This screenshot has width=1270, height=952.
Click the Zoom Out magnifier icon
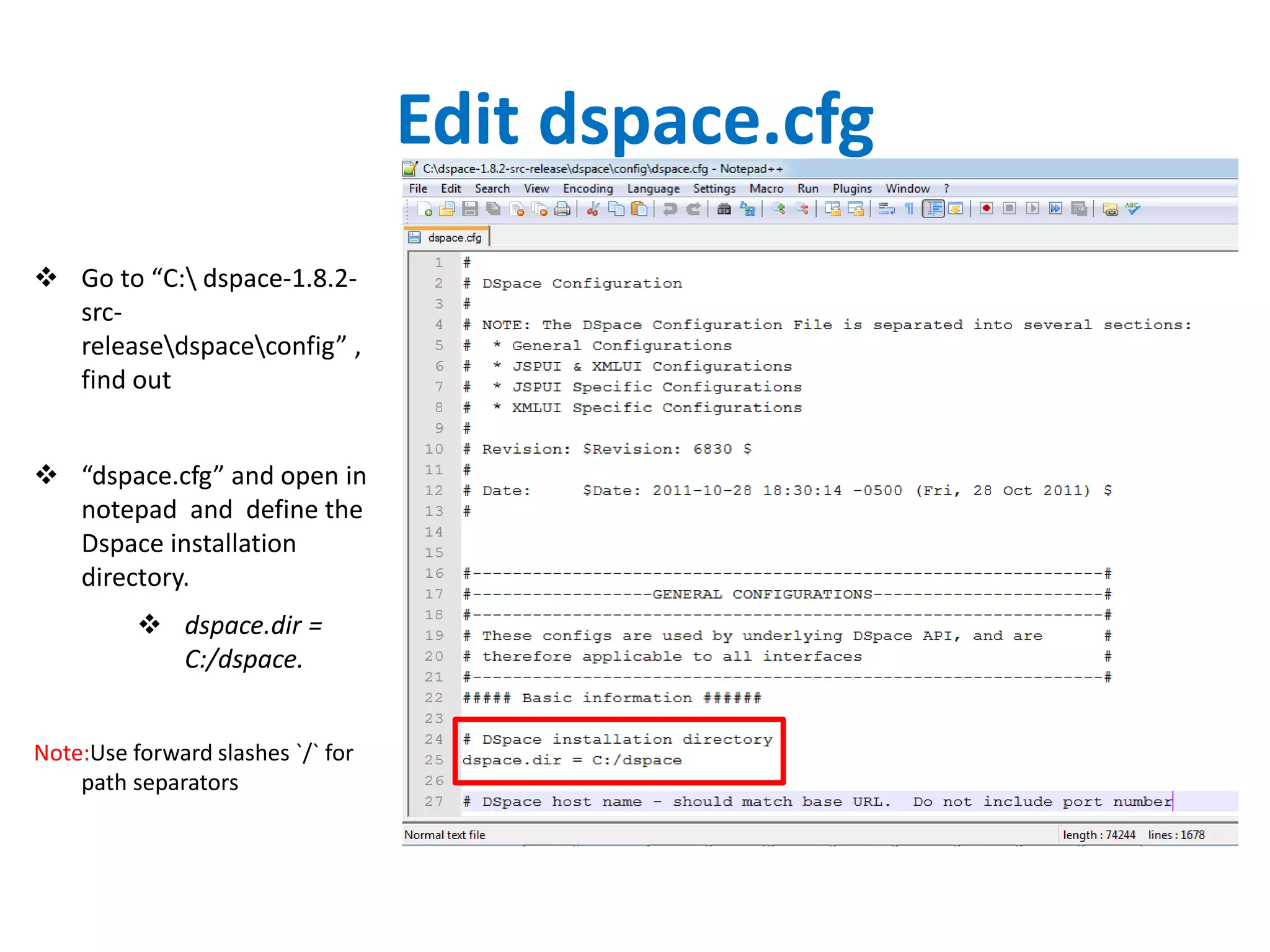[x=802, y=209]
